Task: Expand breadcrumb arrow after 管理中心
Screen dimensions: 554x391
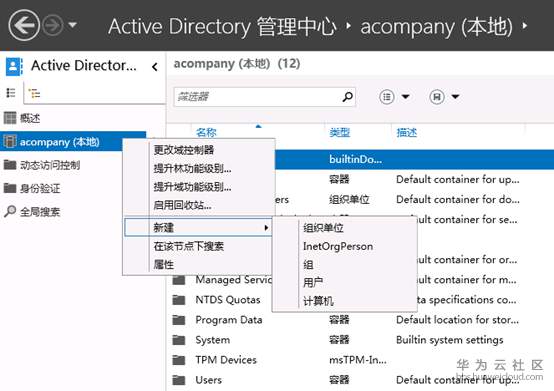Action: click(x=349, y=25)
